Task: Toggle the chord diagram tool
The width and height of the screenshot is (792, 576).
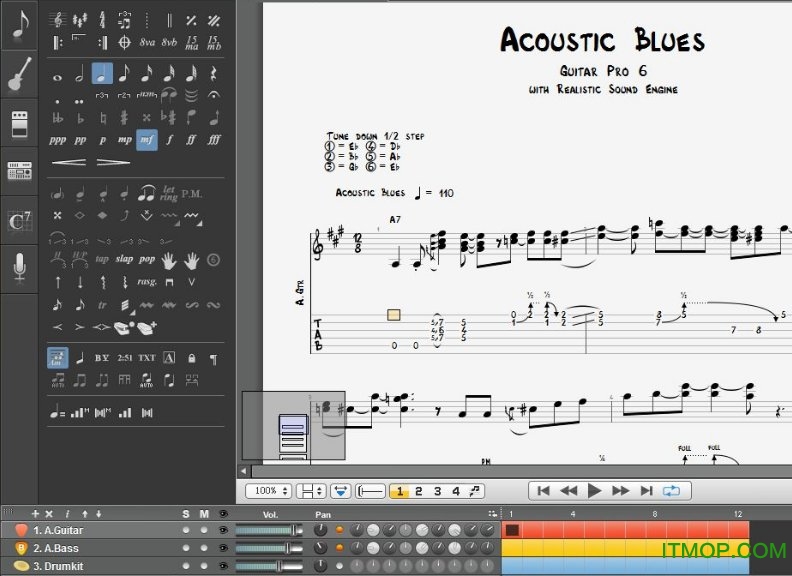Action: 58,358
